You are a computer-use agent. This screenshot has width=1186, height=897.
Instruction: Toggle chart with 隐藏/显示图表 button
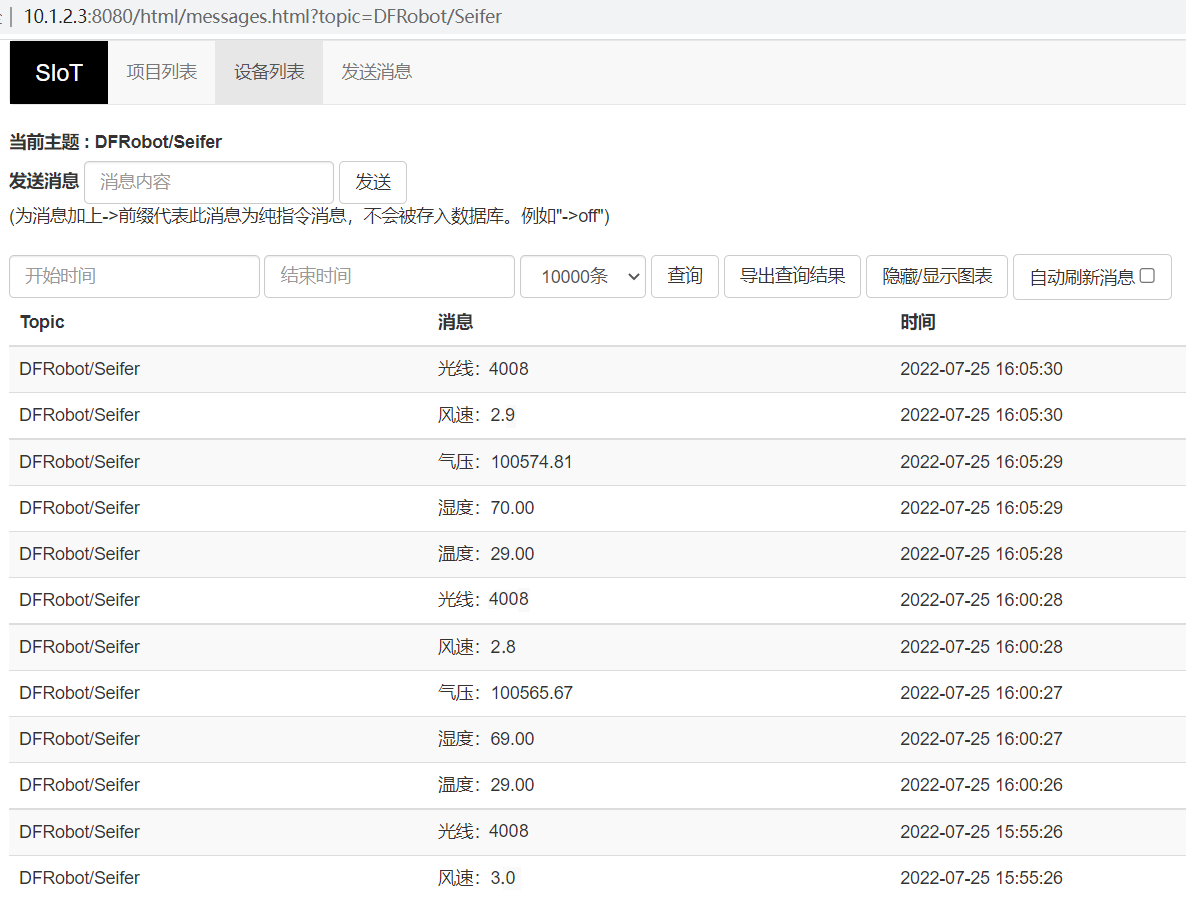pos(936,276)
